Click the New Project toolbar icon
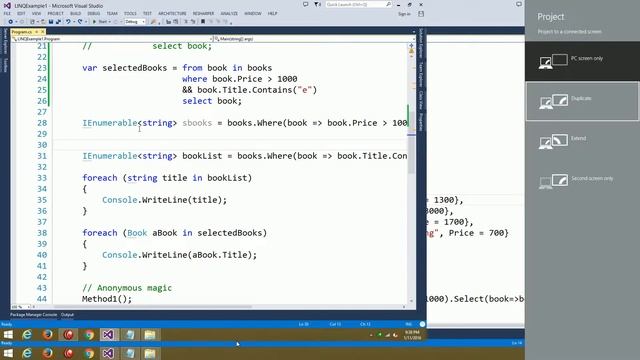640x360 pixels. point(33,22)
